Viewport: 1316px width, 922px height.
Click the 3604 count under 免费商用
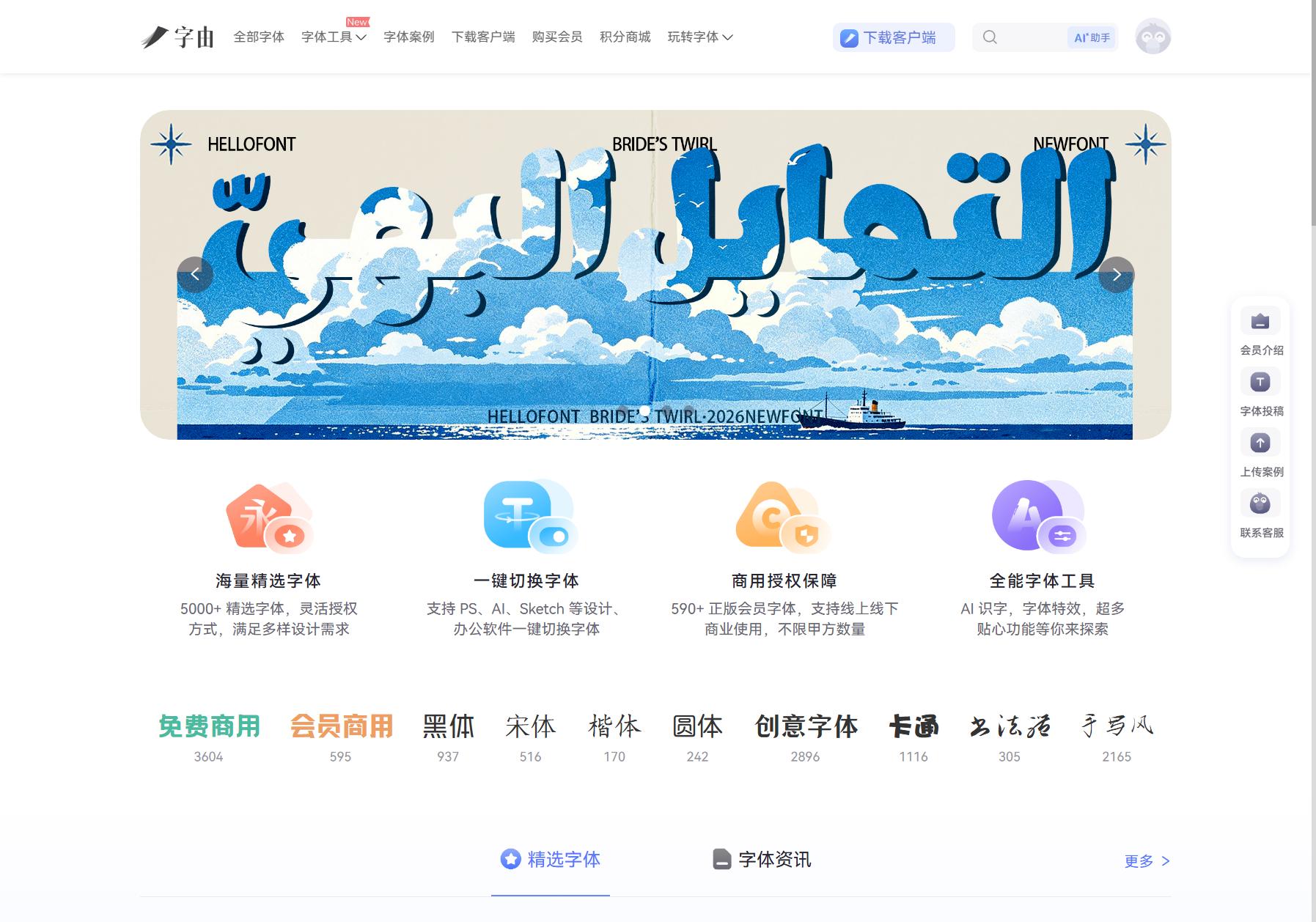[208, 756]
